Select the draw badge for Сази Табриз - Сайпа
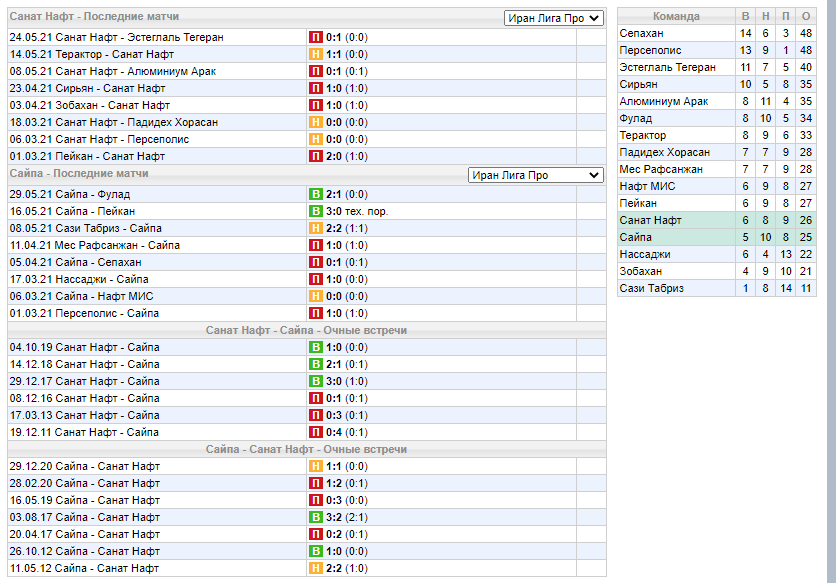The width and height of the screenshot is (836, 583). click(316, 228)
